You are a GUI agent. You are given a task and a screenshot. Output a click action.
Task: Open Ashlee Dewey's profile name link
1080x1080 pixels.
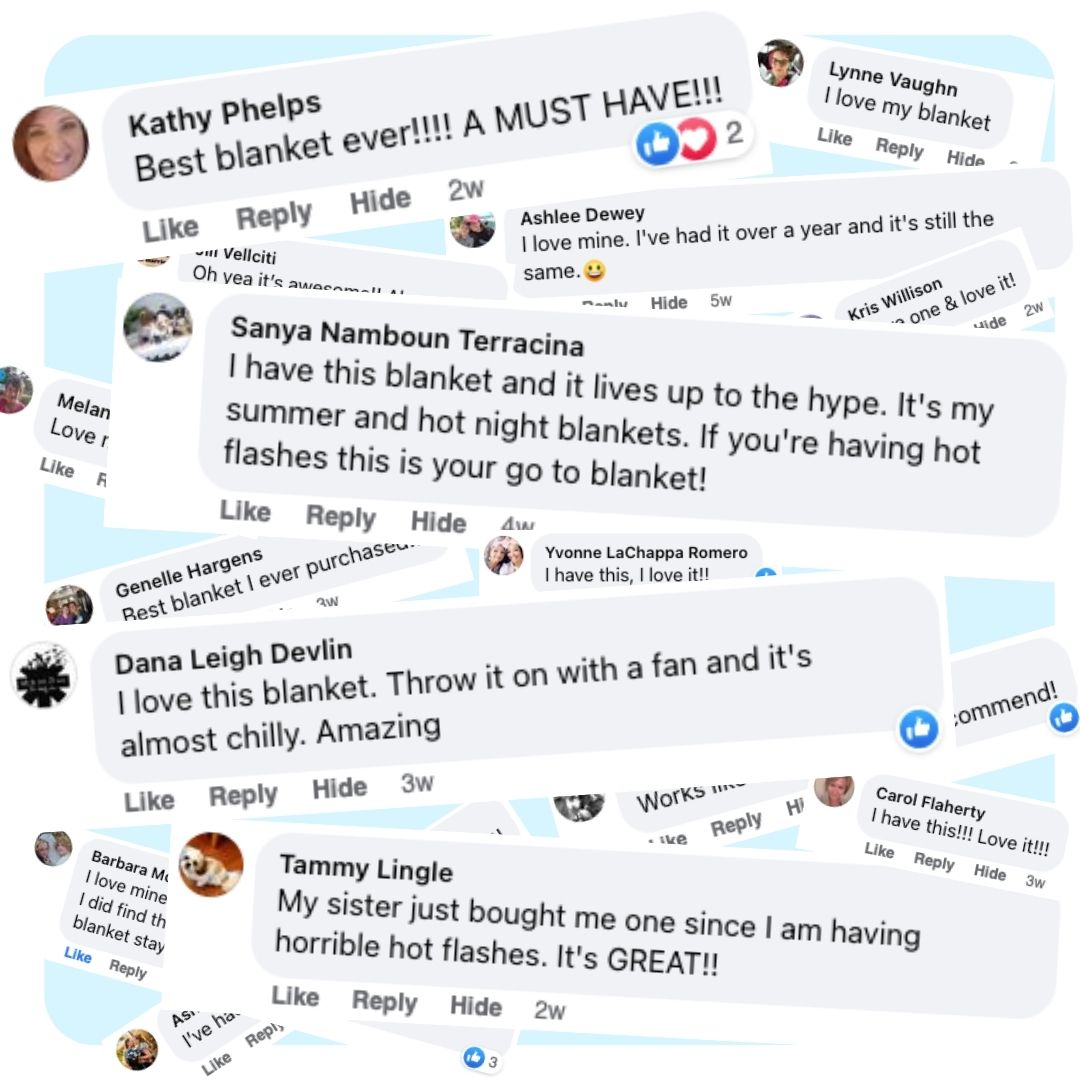point(583,216)
